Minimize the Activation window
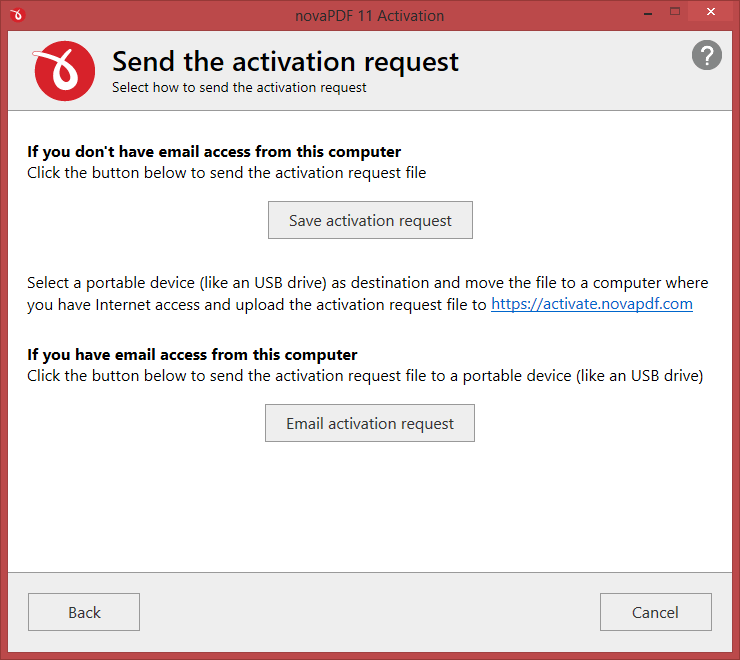This screenshot has height=660, width=740. 648,13
